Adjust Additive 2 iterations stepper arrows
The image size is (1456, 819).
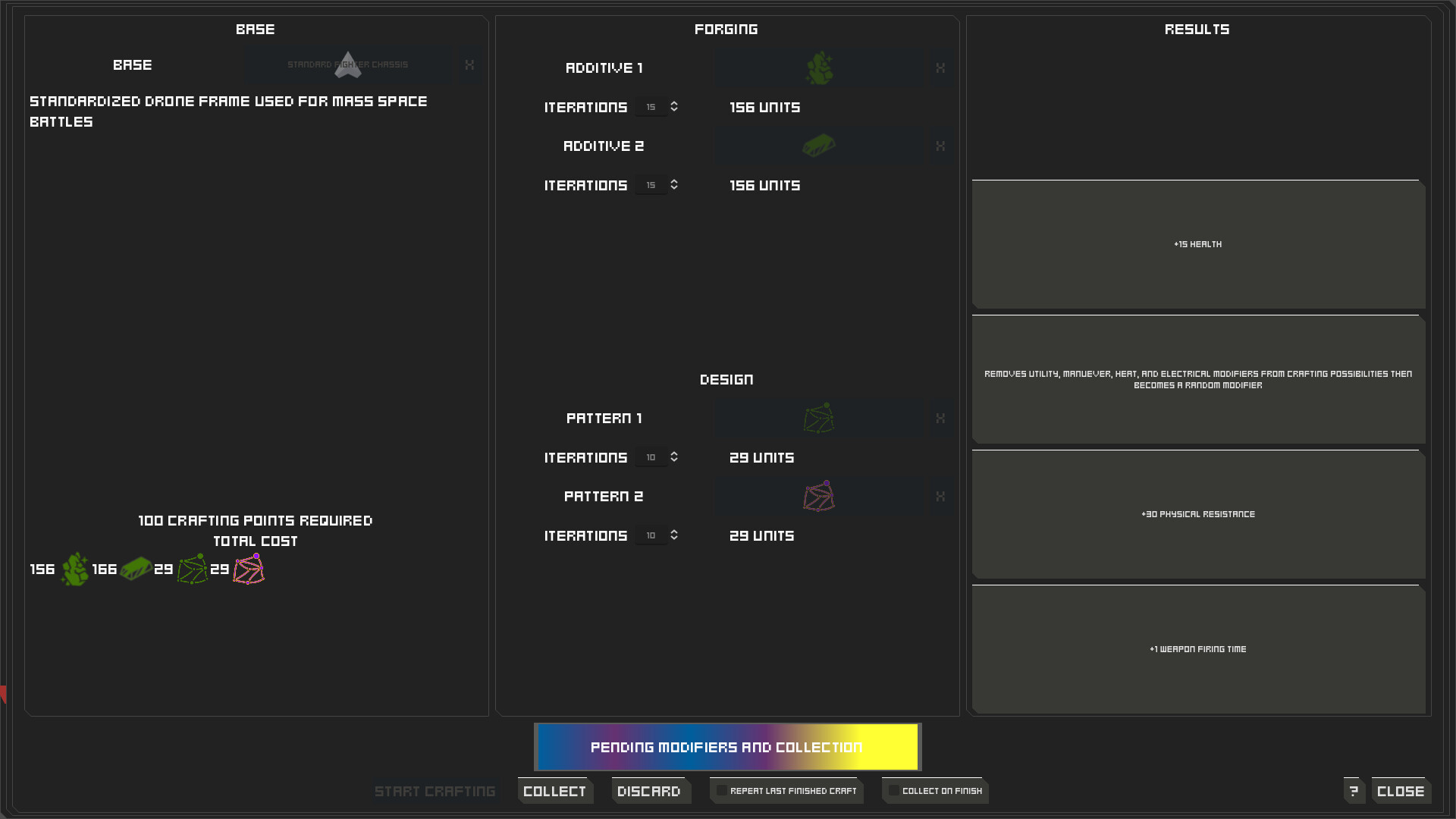click(674, 185)
